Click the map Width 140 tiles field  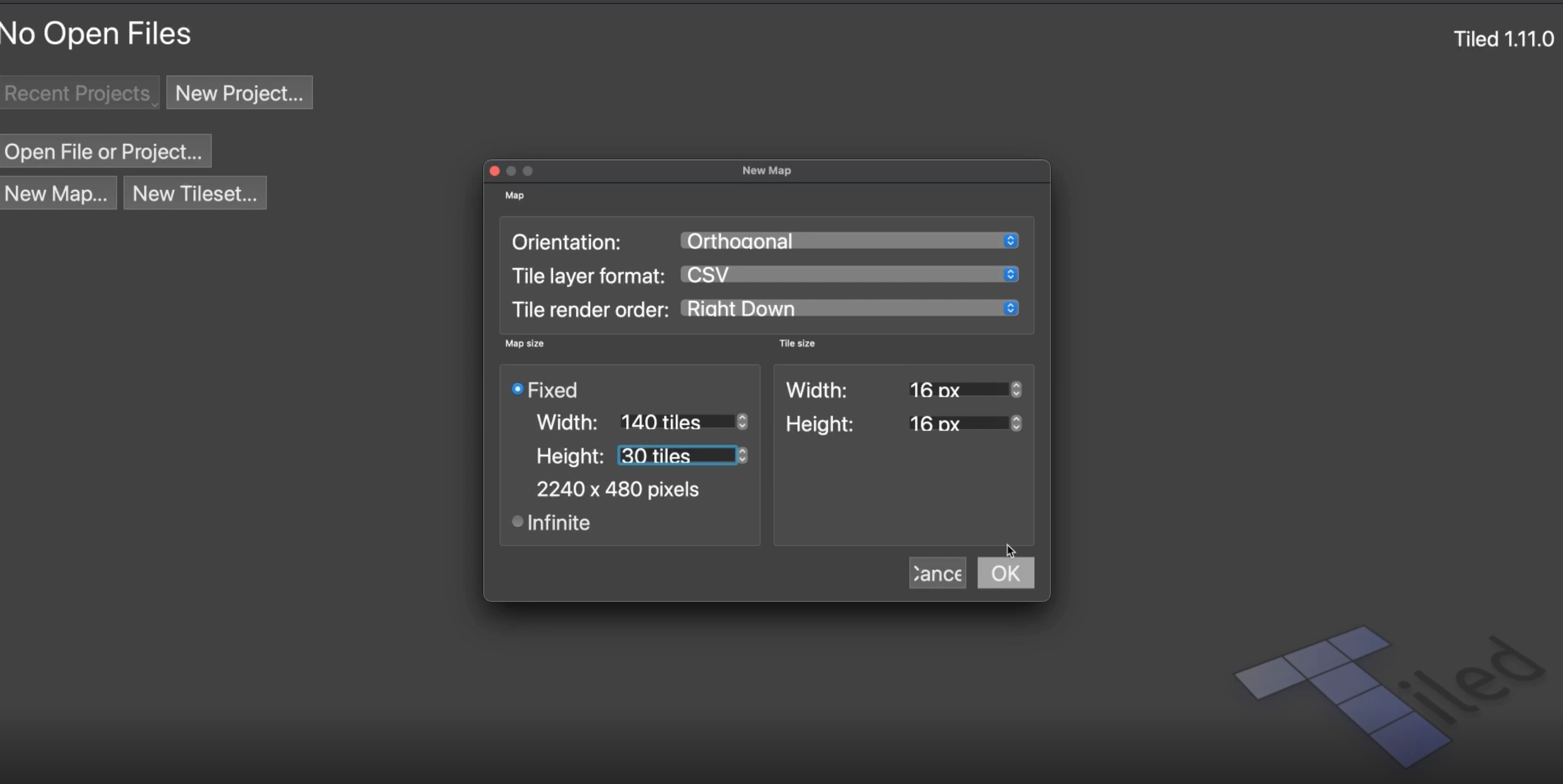coord(676,422)
